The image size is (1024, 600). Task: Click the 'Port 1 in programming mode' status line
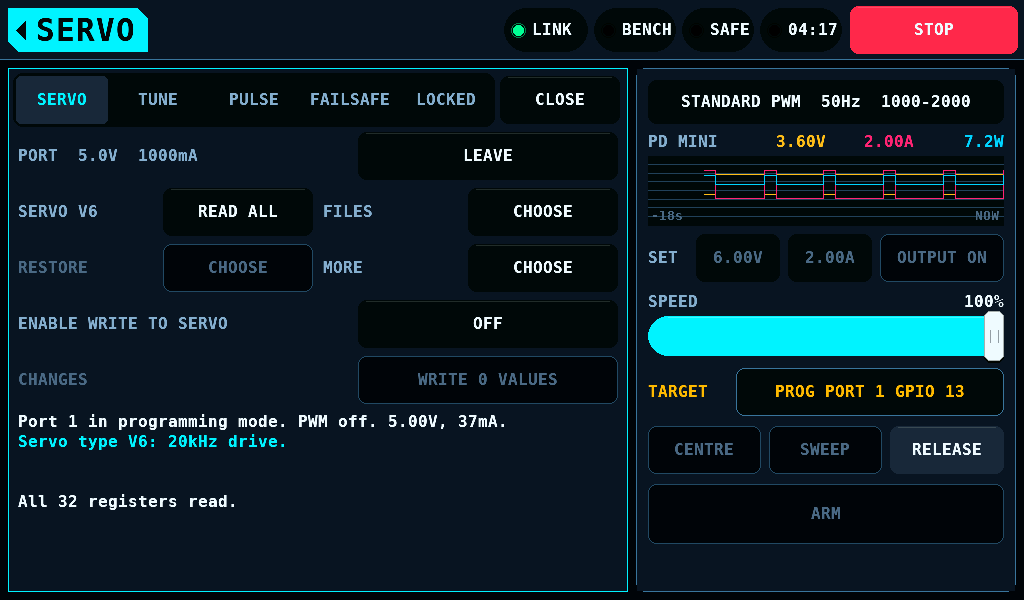tap(262, 422)
